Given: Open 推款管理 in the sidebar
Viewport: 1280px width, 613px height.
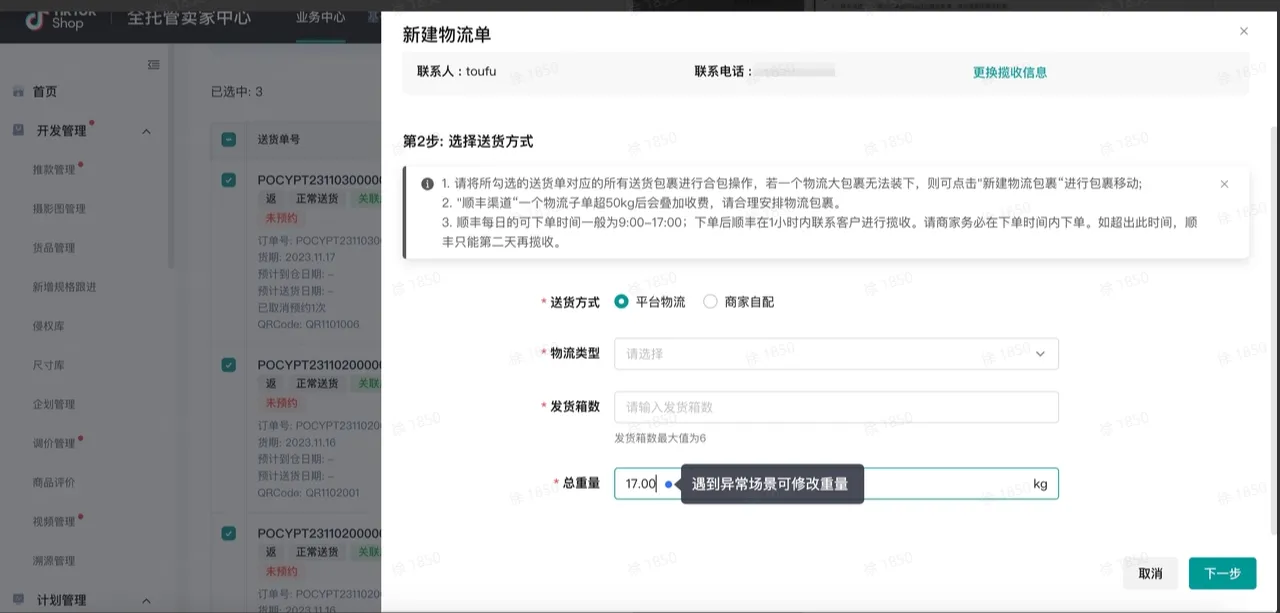Looking at the screenshot, I should (54, 170).
